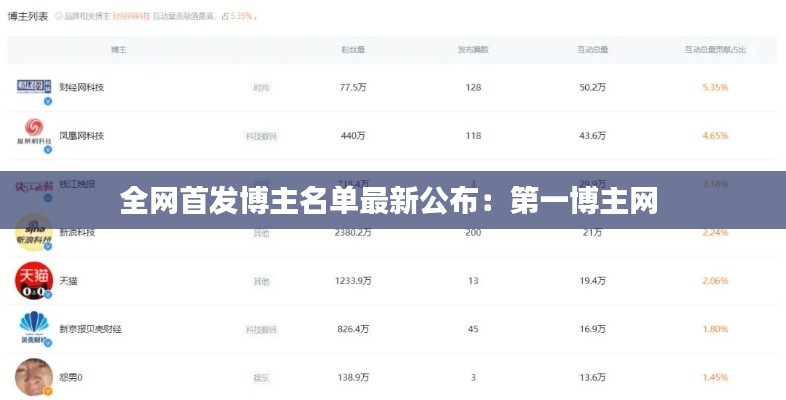Click the 科技数码 tag in 凤凰网科技 row
Screen dimensions: 786x400
(x=261, y=136)
